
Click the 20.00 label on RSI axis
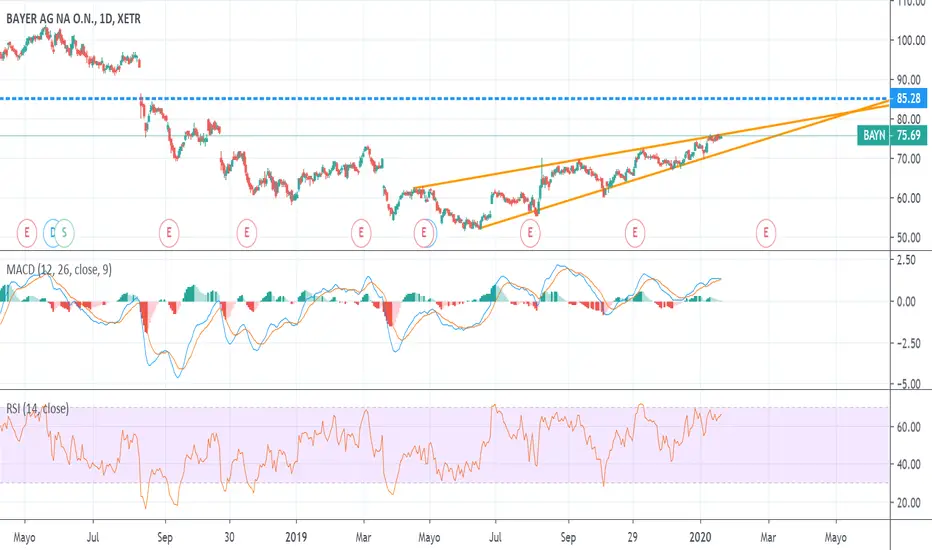[x=911, y=503]
